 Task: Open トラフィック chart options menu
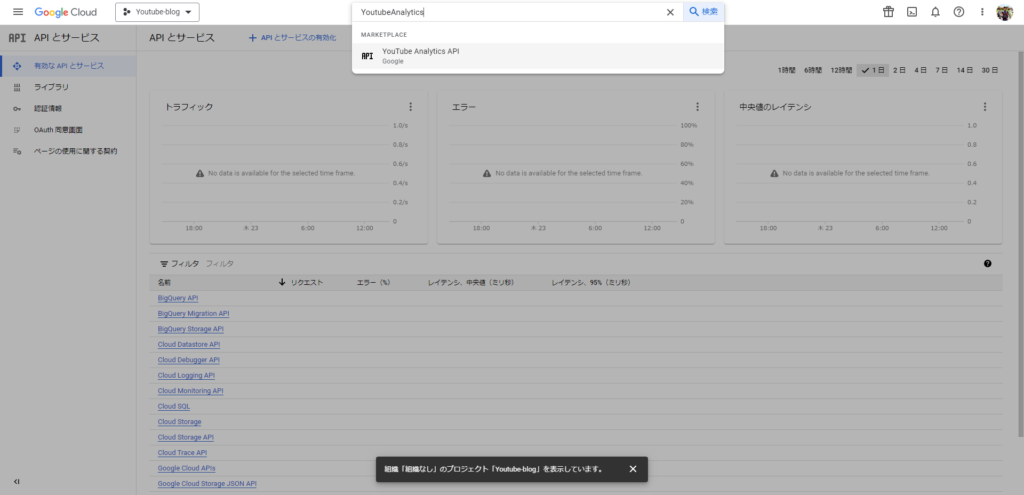click(x=410, y=106)
